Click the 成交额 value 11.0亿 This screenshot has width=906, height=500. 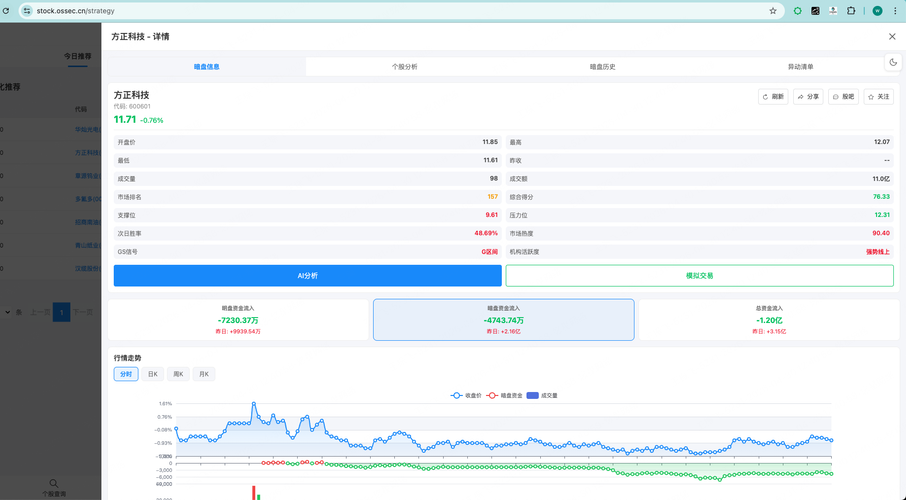[881, 179]
